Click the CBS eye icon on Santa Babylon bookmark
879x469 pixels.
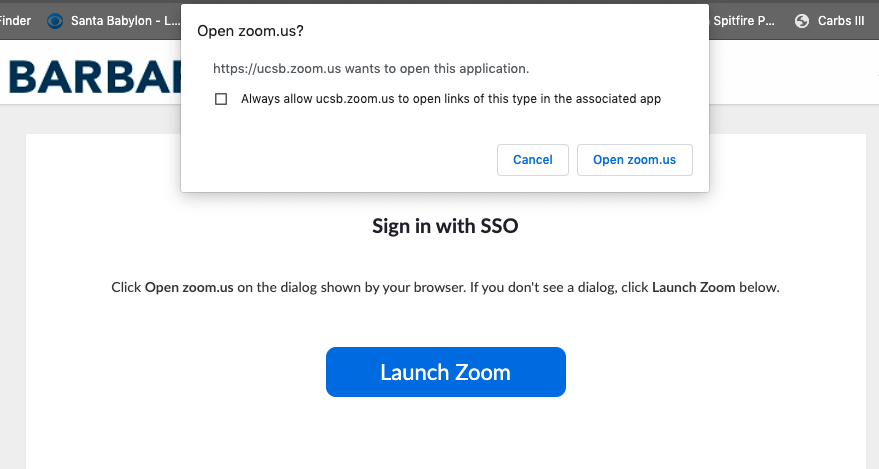[55, 21]
